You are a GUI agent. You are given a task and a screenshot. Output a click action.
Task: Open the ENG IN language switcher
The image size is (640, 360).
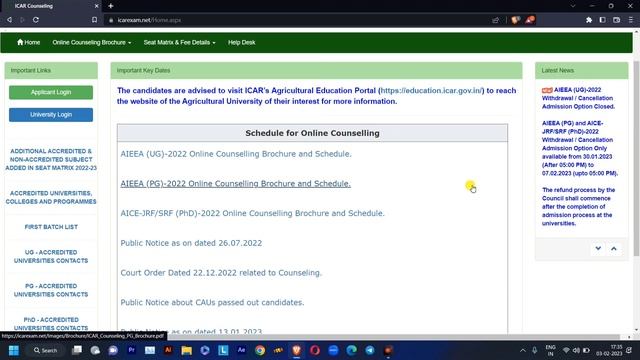[x=550, y=350]
